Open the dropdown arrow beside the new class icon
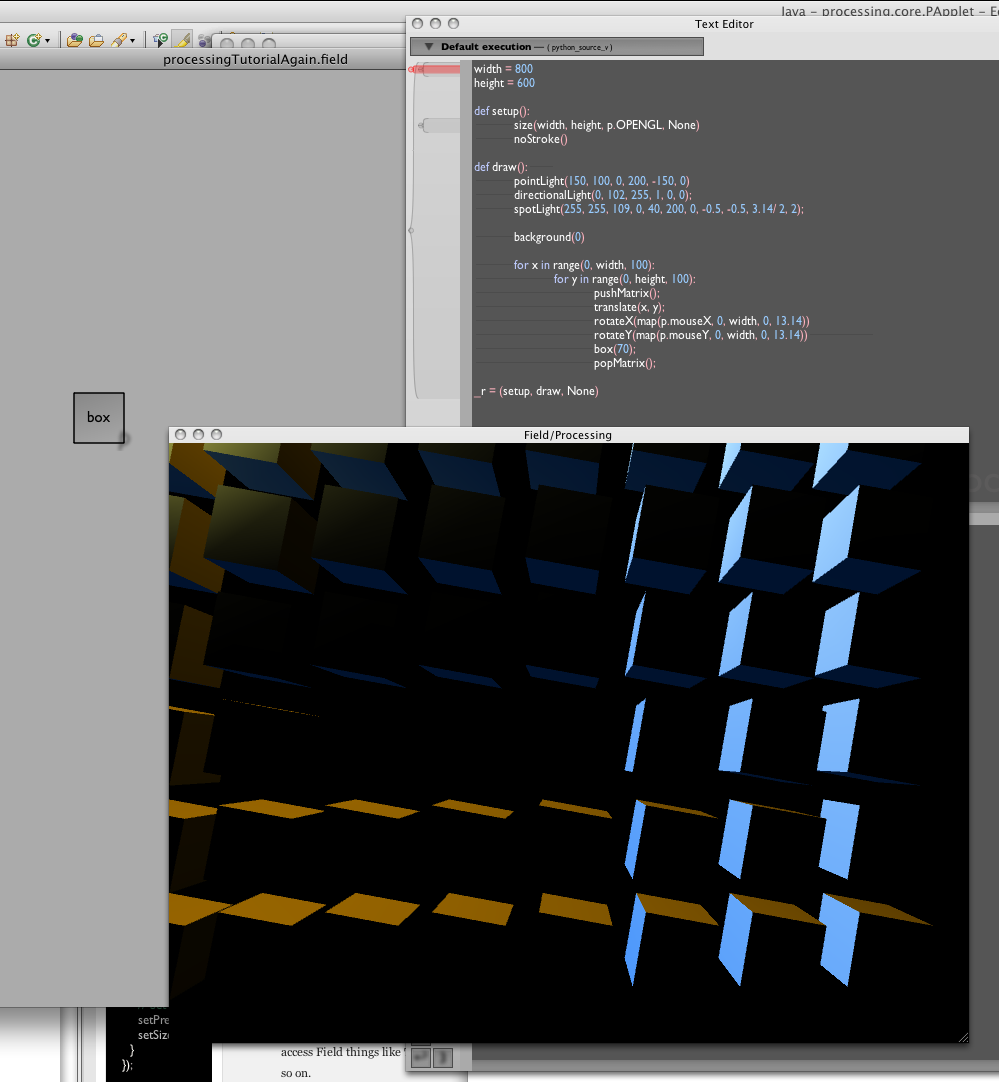This screenshot has width=999, height=1082. click(47, 41)
